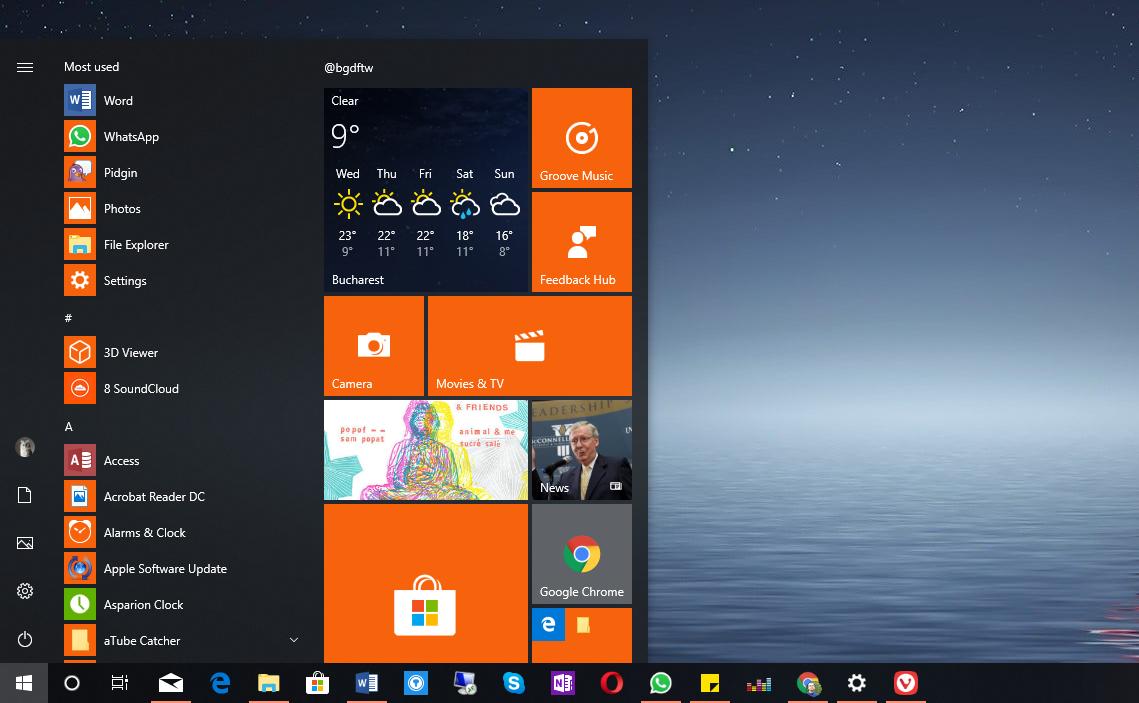
Task: Switch to WhatsApp in the taskbar
Action: click(x=661, y=683)
